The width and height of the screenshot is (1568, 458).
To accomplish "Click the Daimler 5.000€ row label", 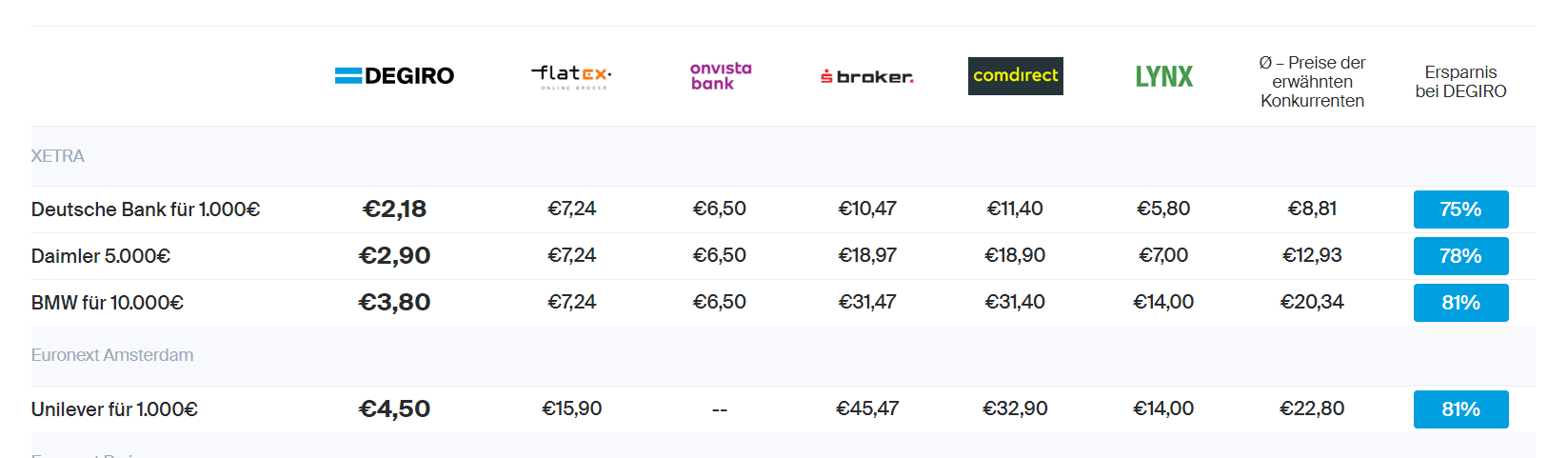I will pos(101,256).
